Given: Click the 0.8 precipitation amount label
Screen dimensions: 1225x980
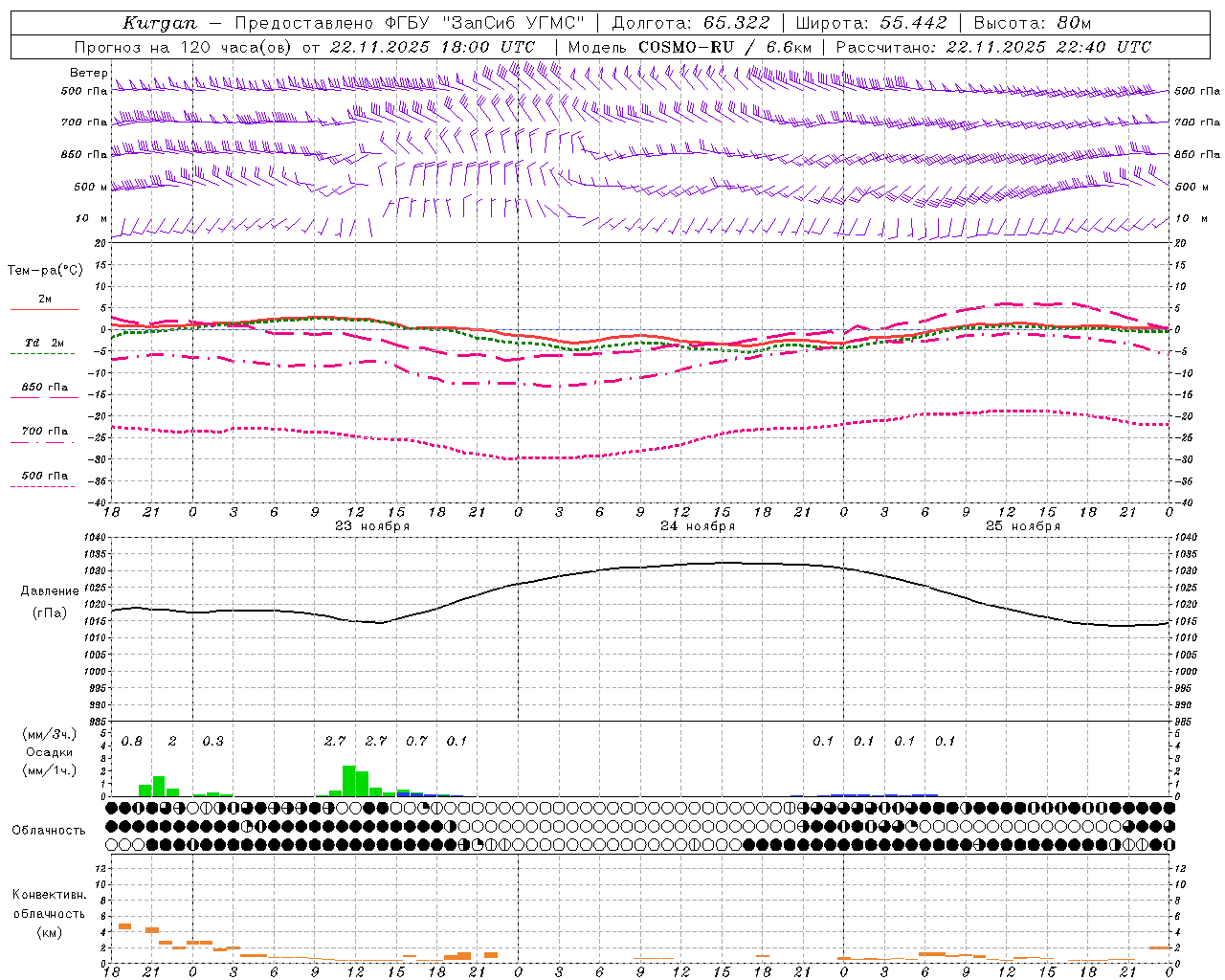Looking at the screenshot, I should coord(132,741).
